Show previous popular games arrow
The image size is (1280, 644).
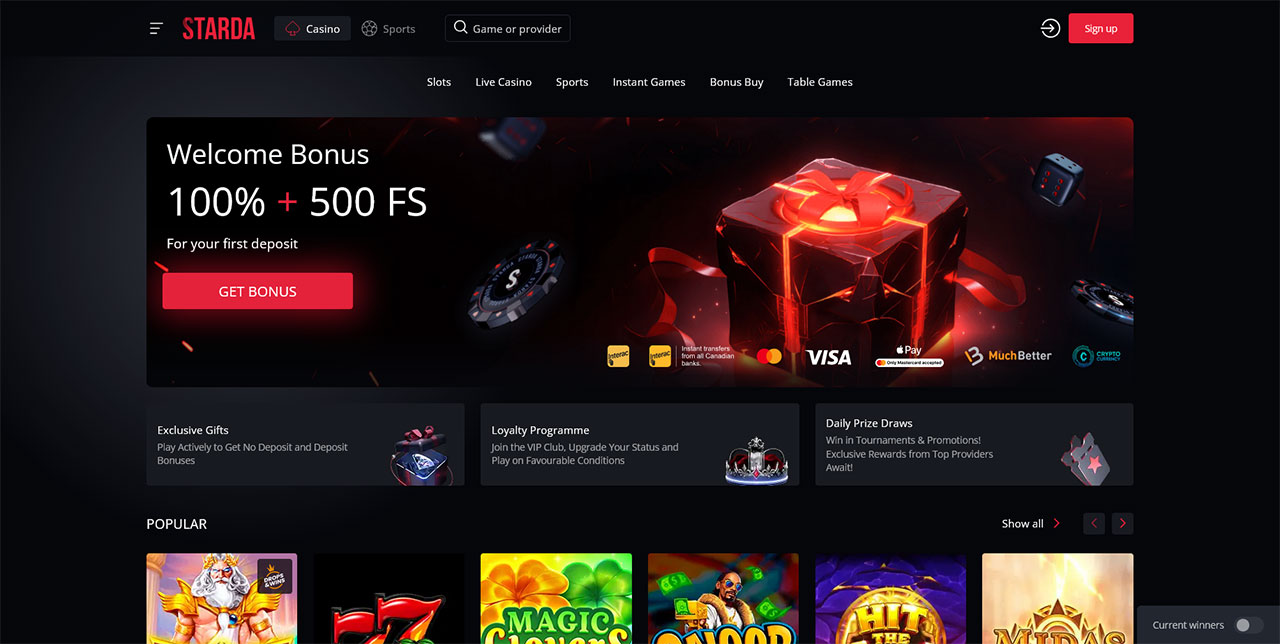tap(1094, 523)
